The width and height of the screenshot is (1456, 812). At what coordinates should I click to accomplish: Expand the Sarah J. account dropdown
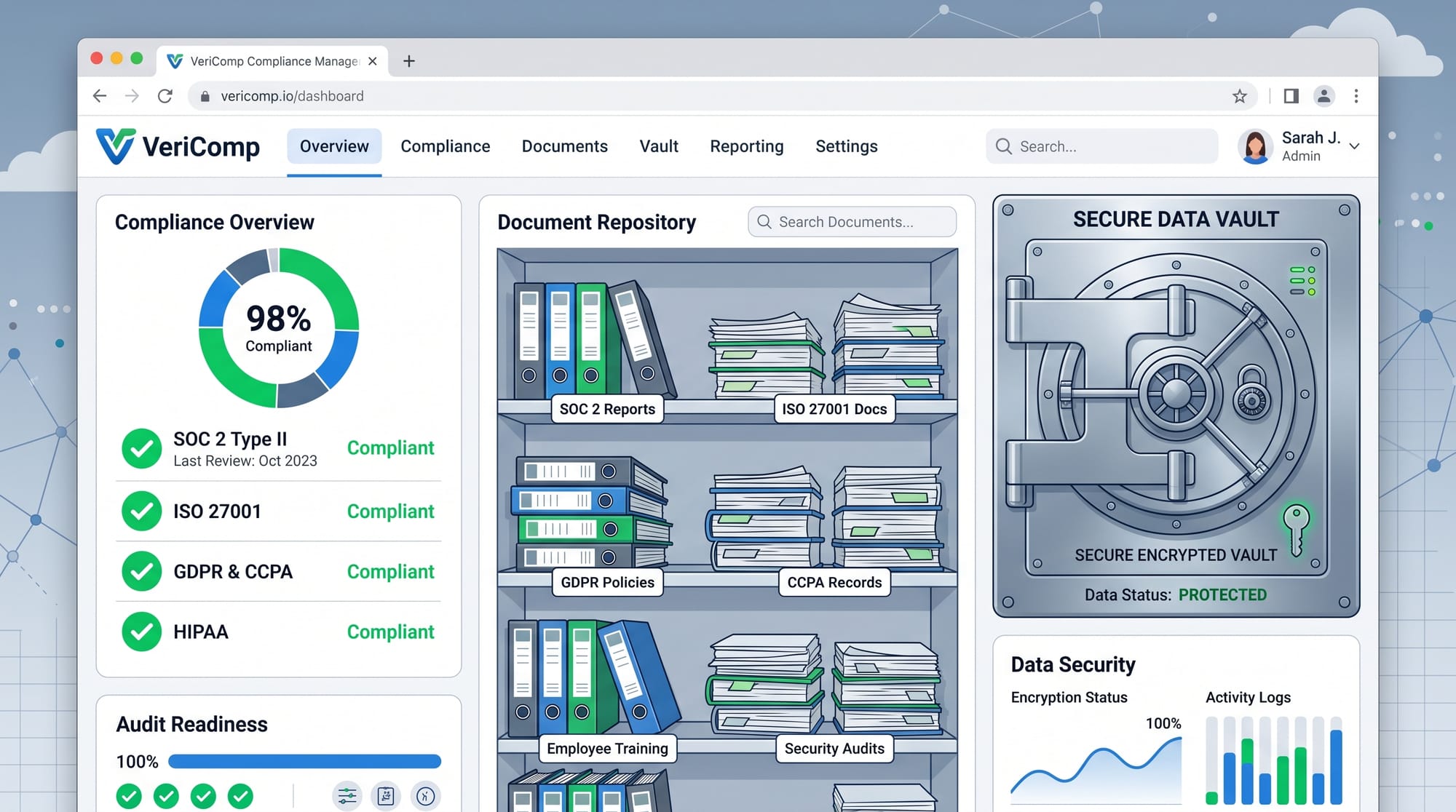click(1354, 146)
